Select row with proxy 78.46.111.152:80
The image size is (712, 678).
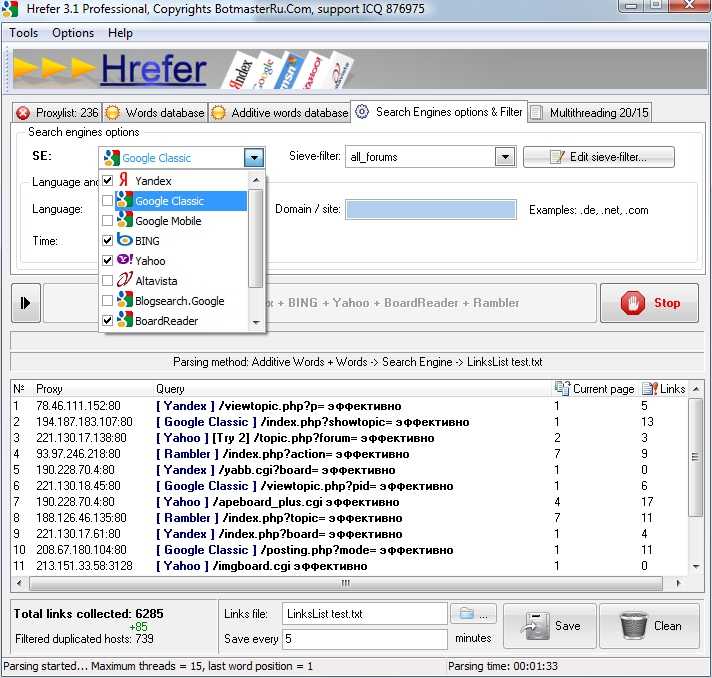[x=350, y=406]
